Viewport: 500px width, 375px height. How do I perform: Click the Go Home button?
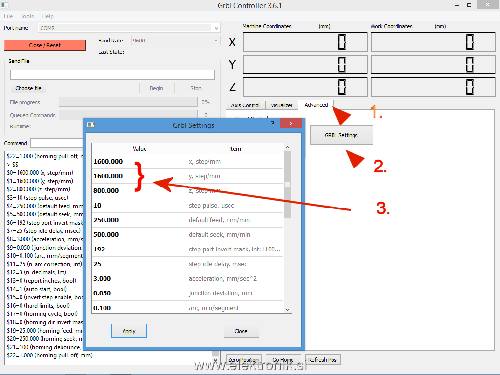pos(283,360)
